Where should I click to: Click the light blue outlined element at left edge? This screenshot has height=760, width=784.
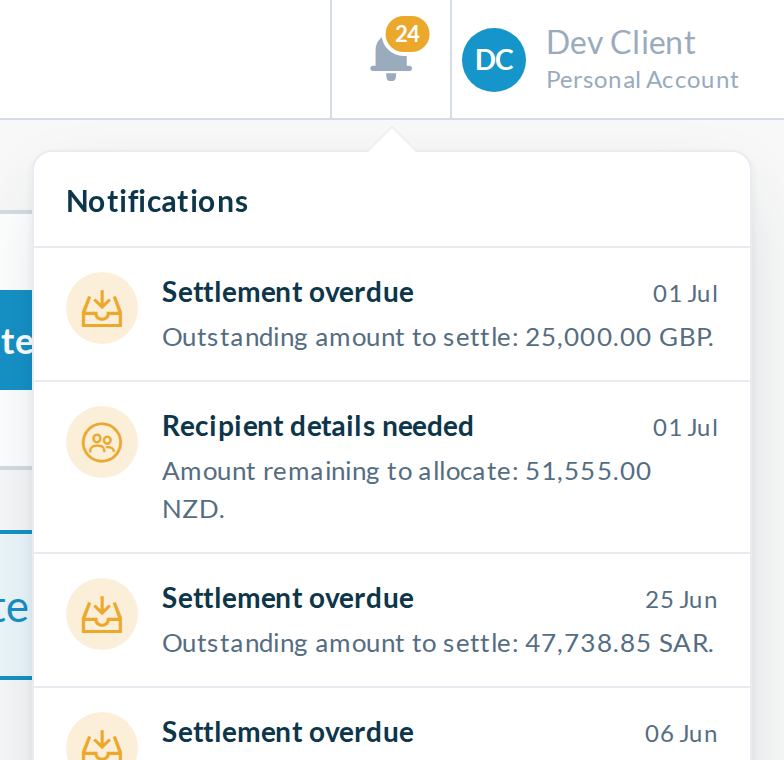tap(16, 605)
